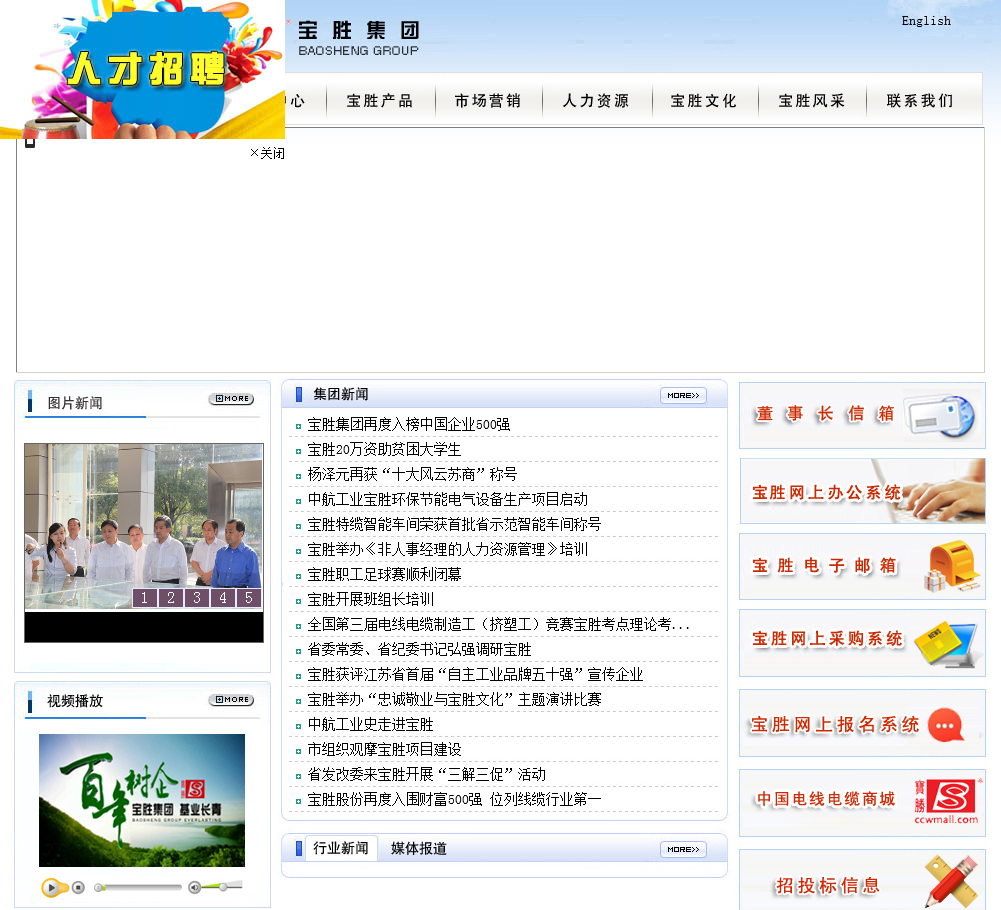The height and width of the screenshot is (910, 1001).
Task: Open the 董事长信箱 banner
Action: coord(862,415)
